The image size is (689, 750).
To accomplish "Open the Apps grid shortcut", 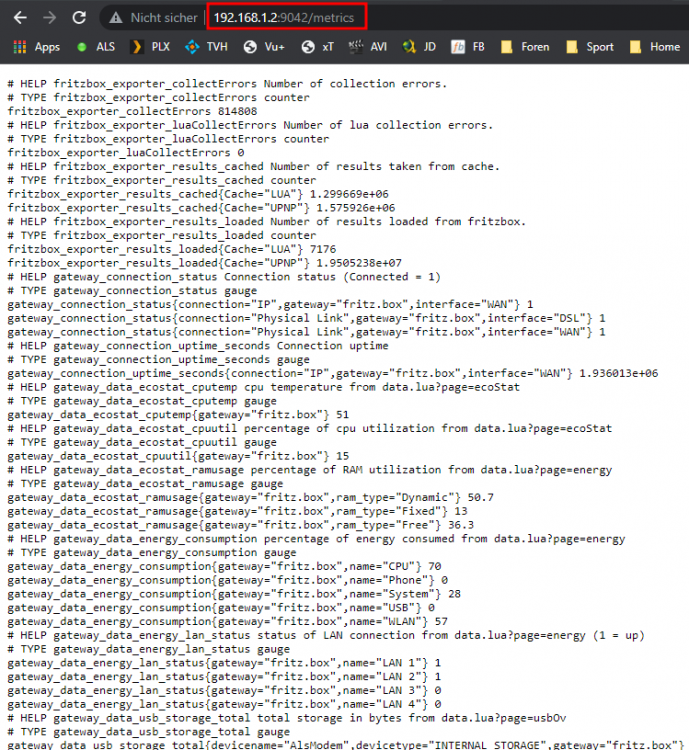I will click(36, 47).
